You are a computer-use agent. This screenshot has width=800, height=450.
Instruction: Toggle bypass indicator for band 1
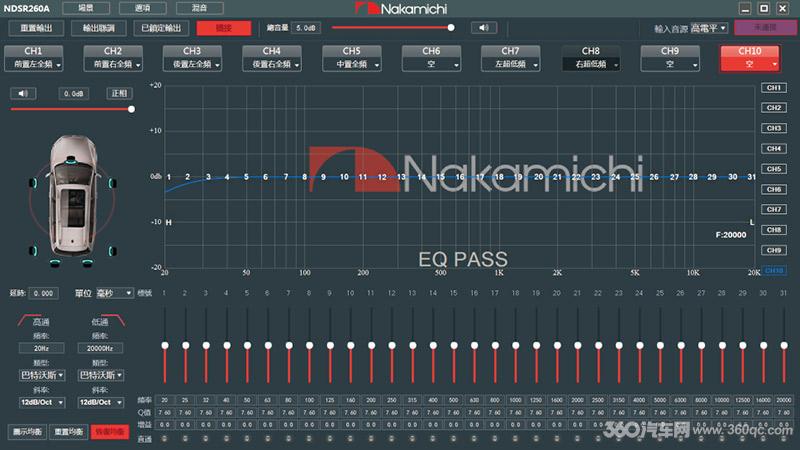click(164, 438)
